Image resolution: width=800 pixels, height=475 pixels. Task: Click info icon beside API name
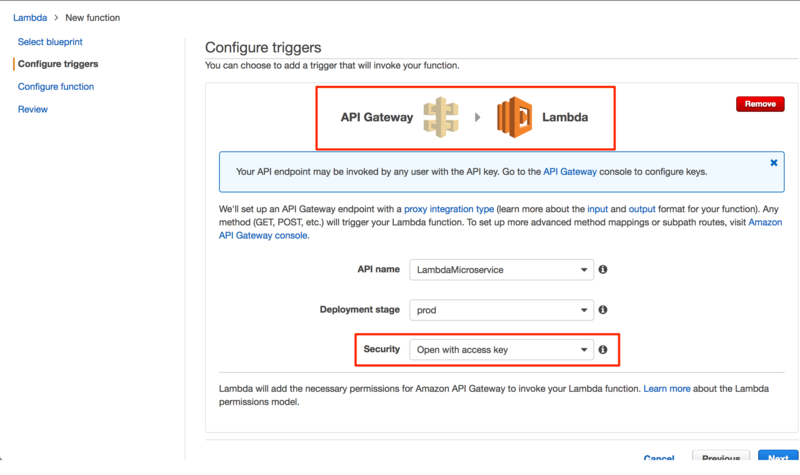tap(603, 270)
